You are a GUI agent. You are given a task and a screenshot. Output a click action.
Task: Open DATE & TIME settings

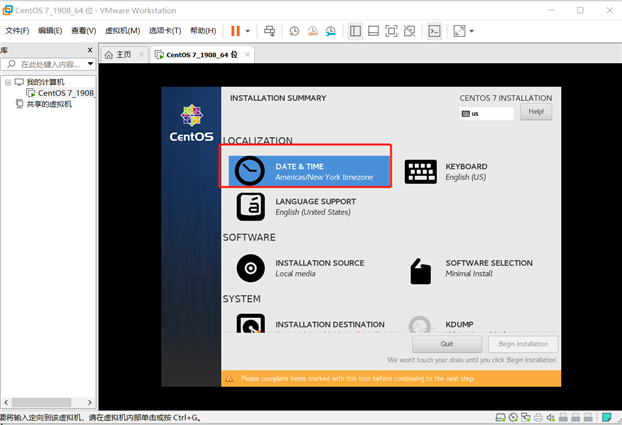coord(310,171)
